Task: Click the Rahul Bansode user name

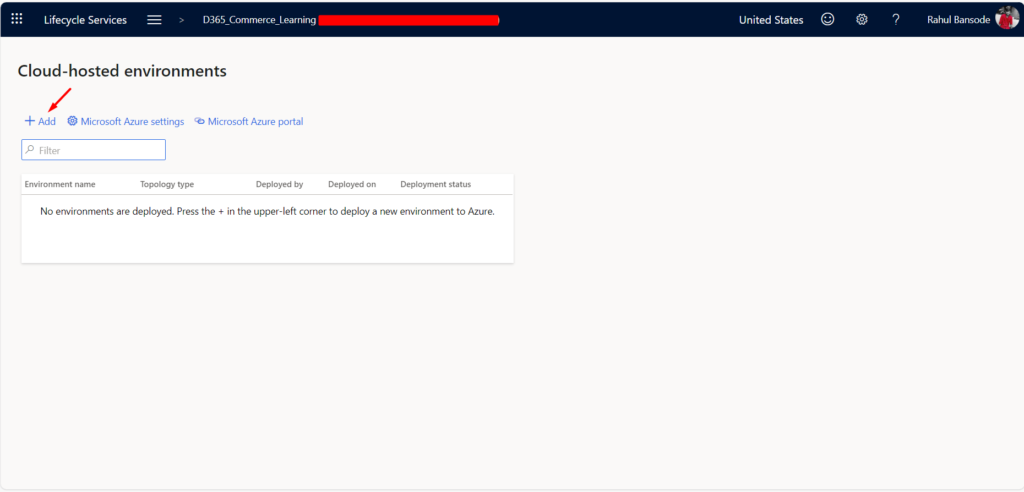Action: (x=959, y=20)
